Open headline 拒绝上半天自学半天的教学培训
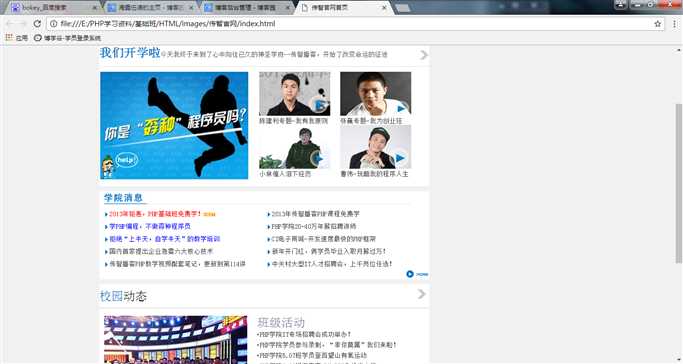 [165, 239]
